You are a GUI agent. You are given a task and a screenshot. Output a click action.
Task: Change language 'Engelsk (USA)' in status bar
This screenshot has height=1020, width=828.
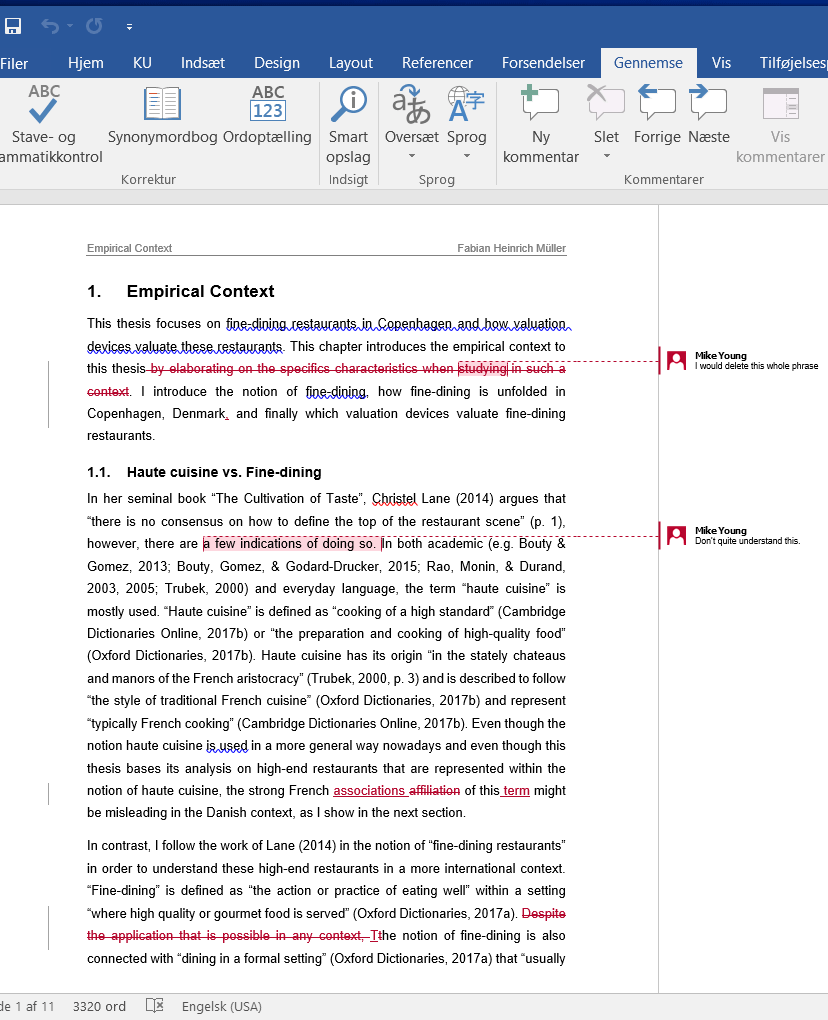pos(222,1006)
